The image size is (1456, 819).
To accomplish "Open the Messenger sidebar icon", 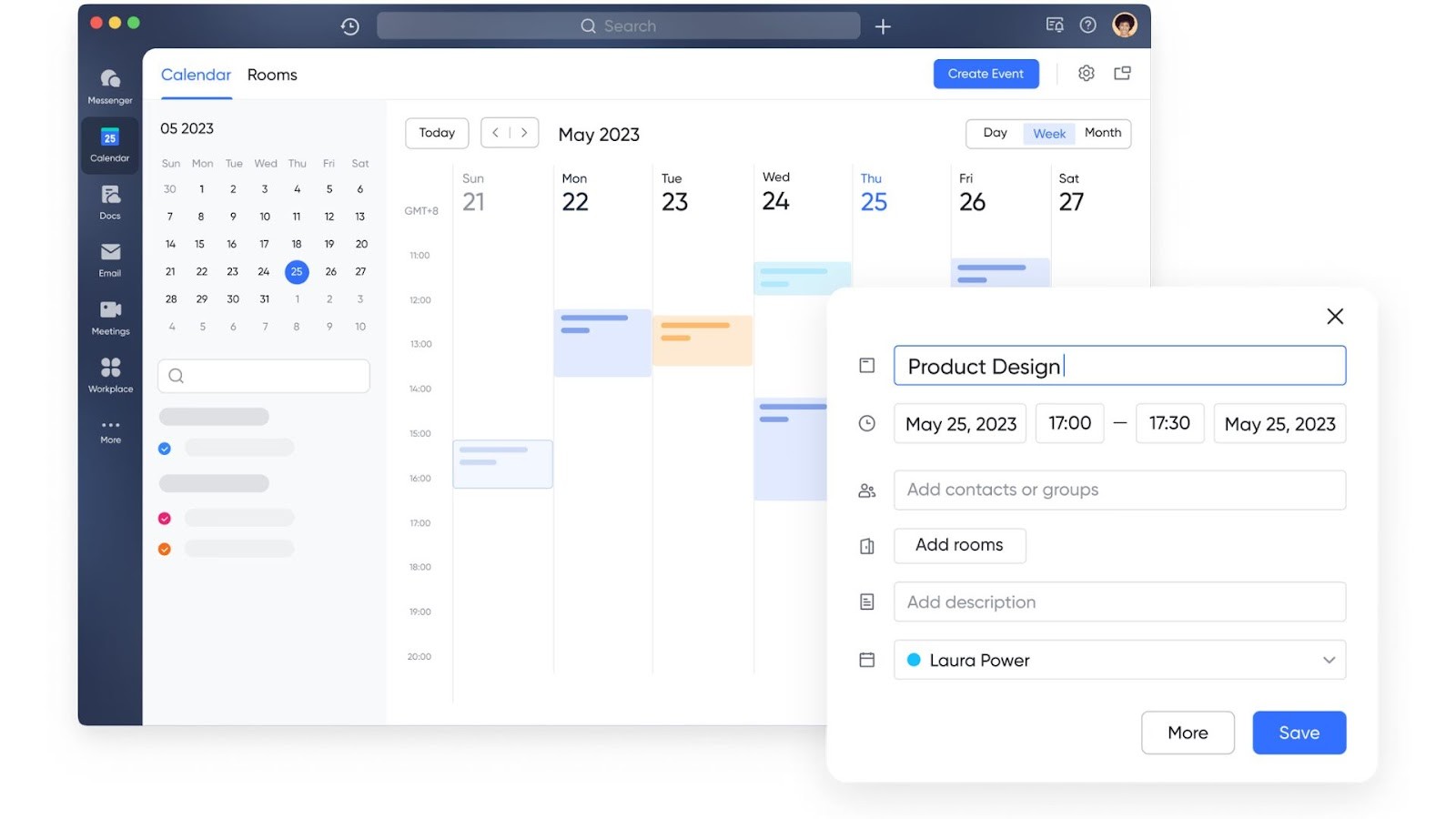I will point(109,85).
